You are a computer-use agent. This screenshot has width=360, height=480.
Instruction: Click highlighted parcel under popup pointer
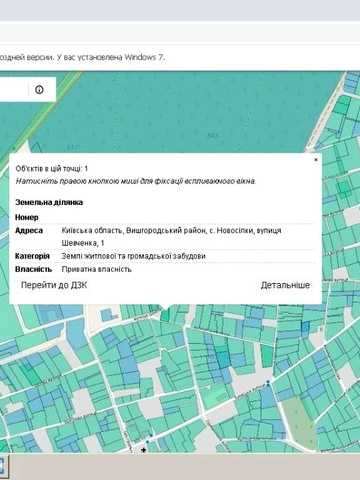click(165, 315)
